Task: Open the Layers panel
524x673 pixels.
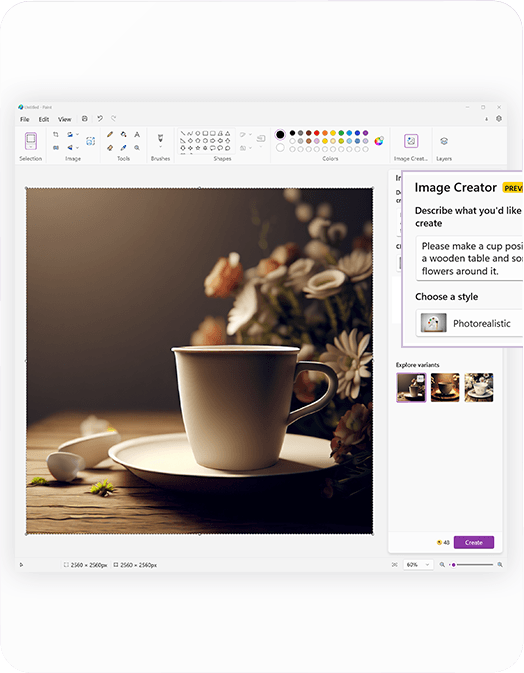Action: (x=444, y=141)
